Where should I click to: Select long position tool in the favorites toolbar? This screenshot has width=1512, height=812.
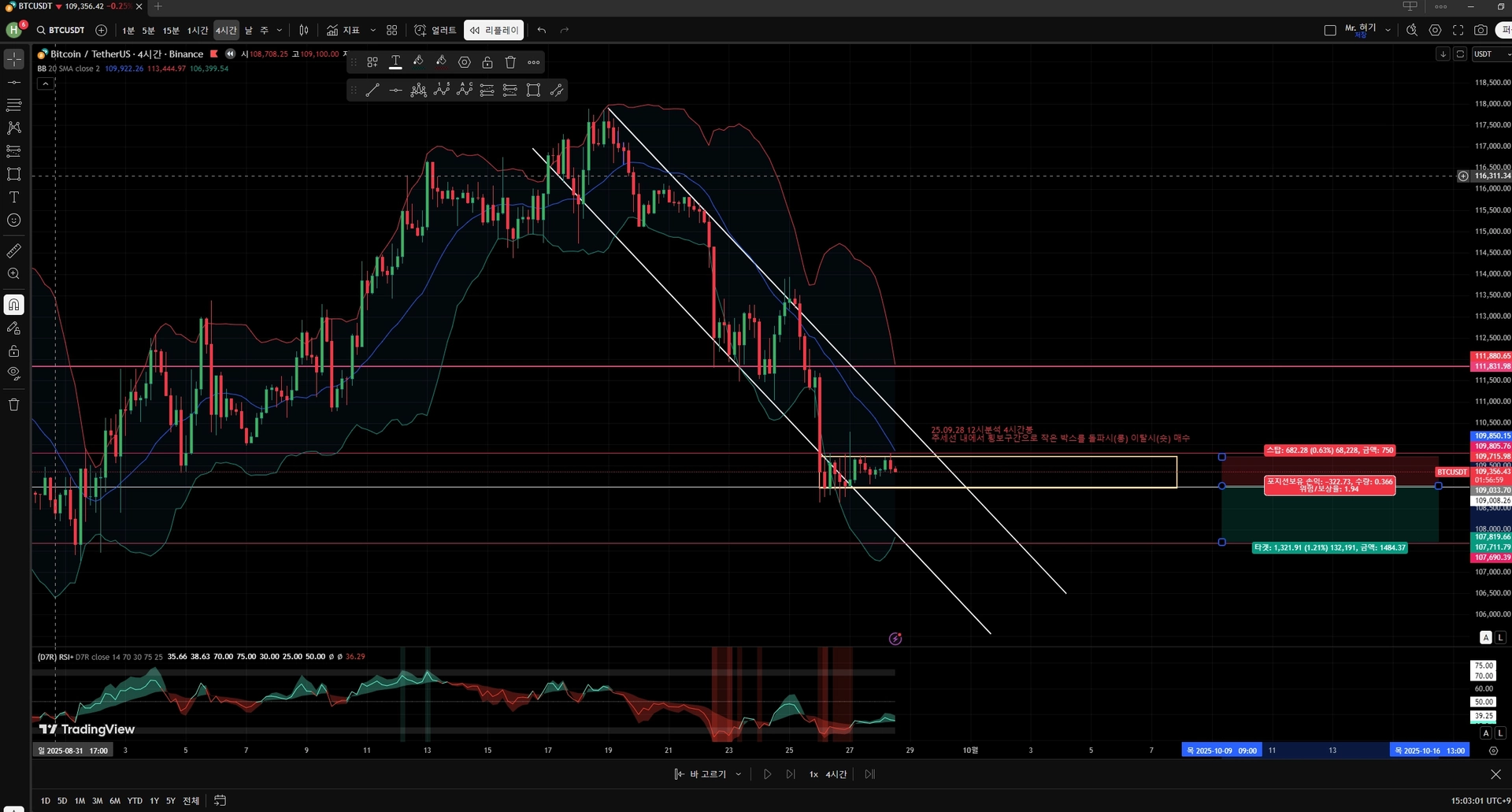tap(487, 91)
